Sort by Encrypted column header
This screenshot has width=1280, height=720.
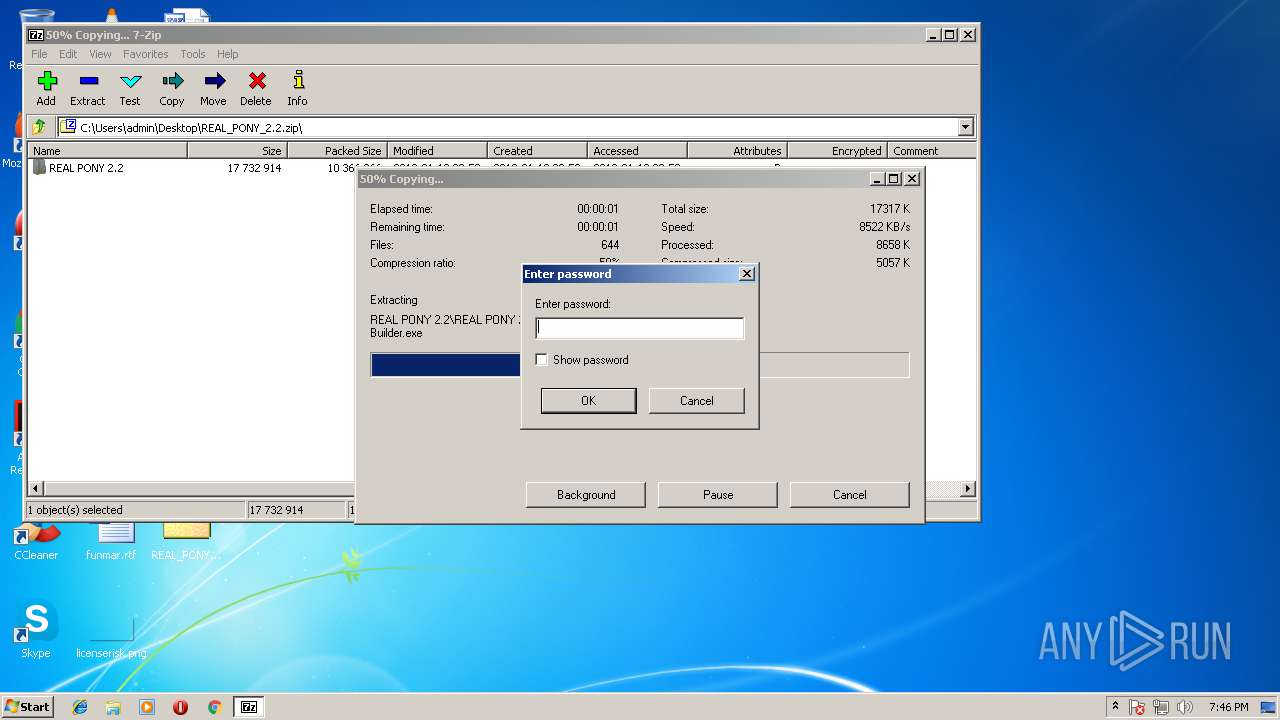[838, 151]
